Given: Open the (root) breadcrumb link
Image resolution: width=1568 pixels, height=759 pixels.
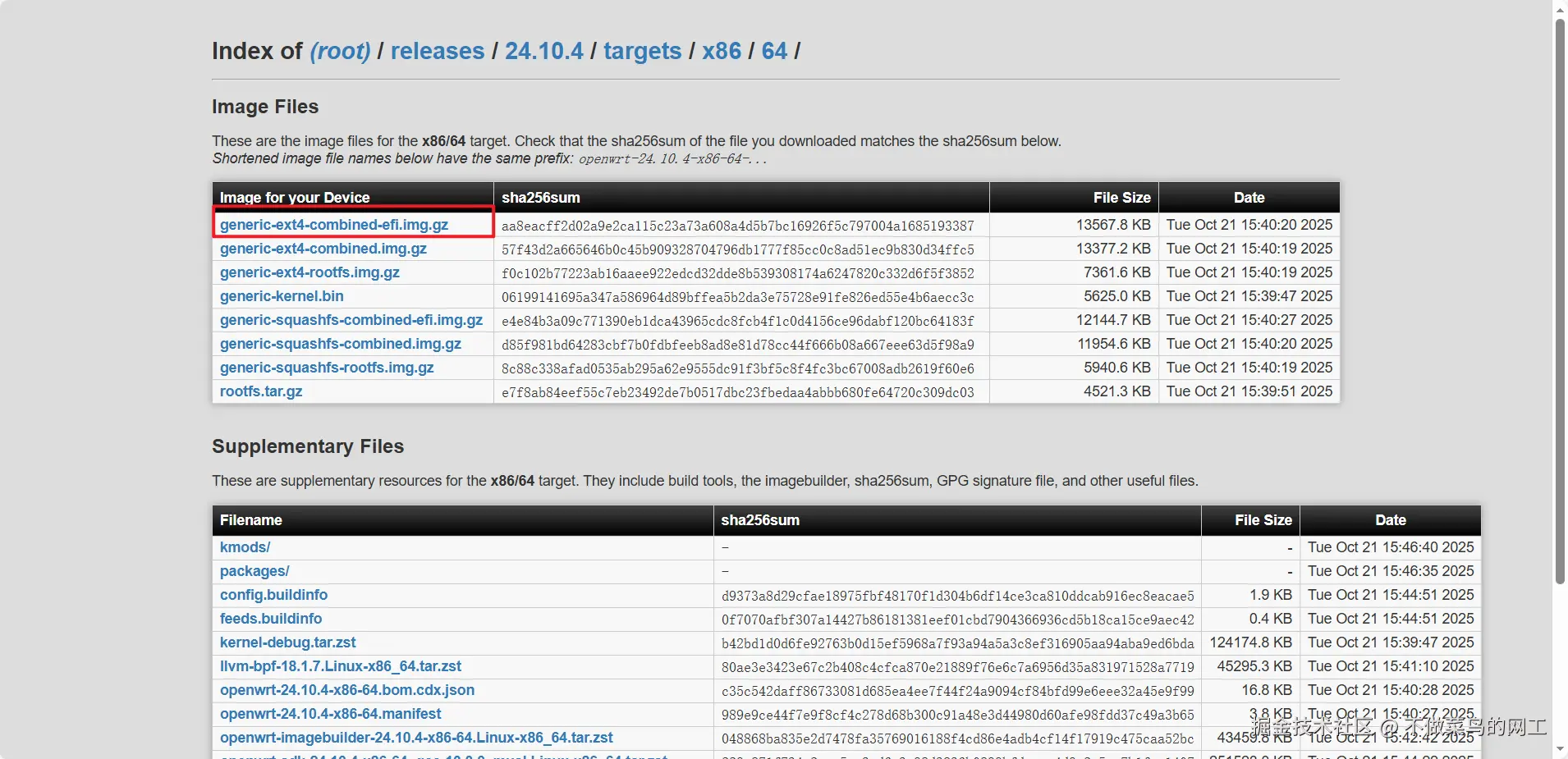Looking at the screenshot, I should (341, 51).
